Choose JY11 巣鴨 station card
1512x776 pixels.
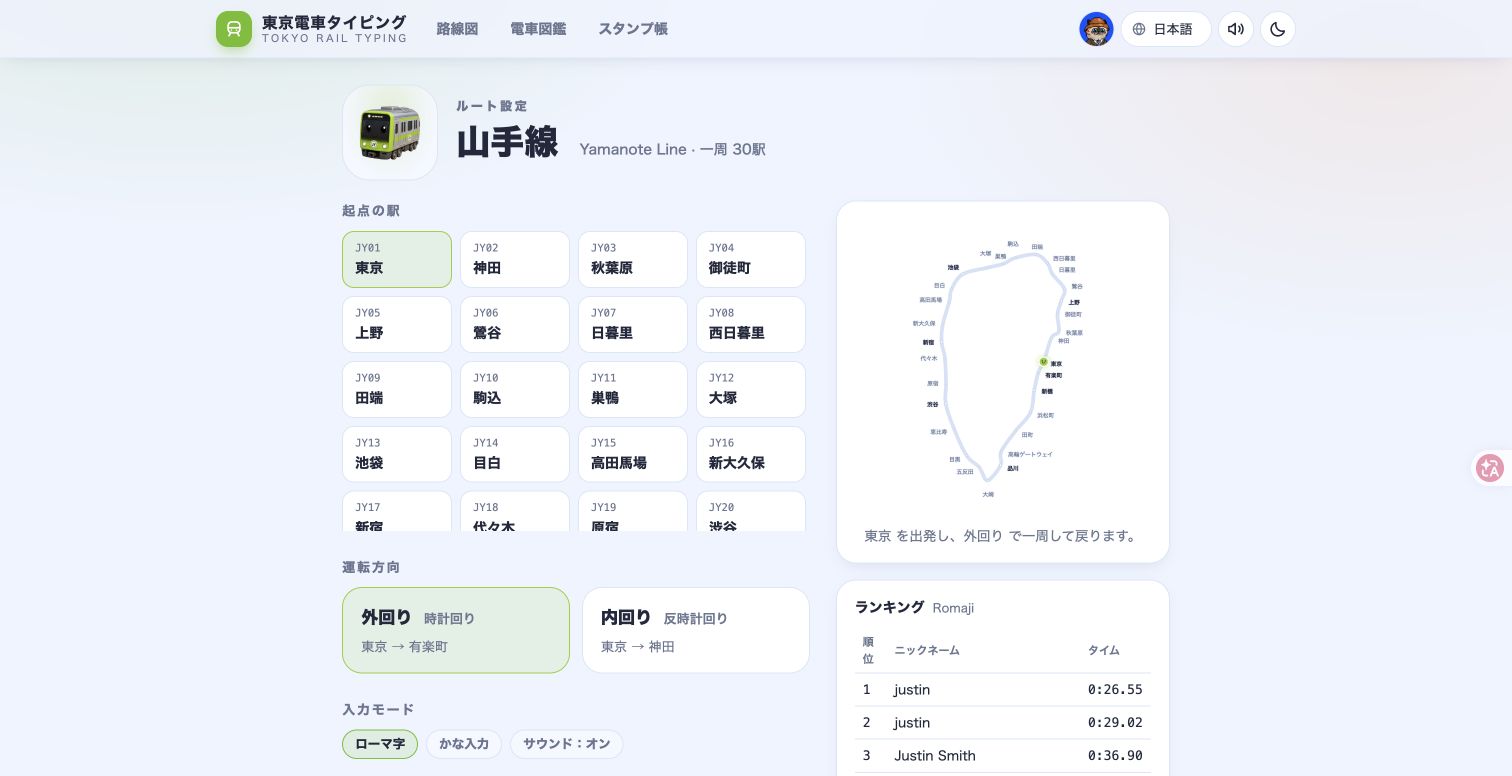point(633,389)
